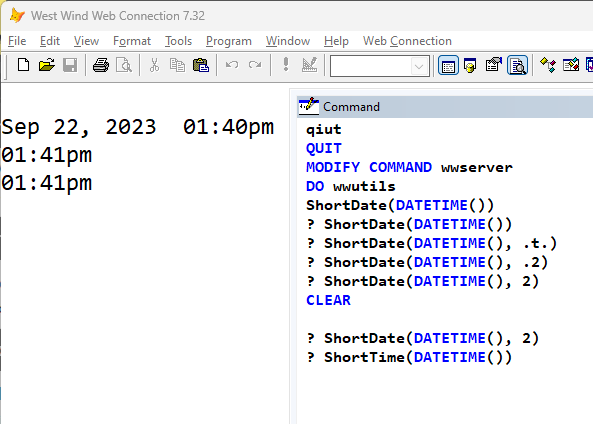Open the Web Connection menu
The image size is (593, 424).
tap(407, 41)
